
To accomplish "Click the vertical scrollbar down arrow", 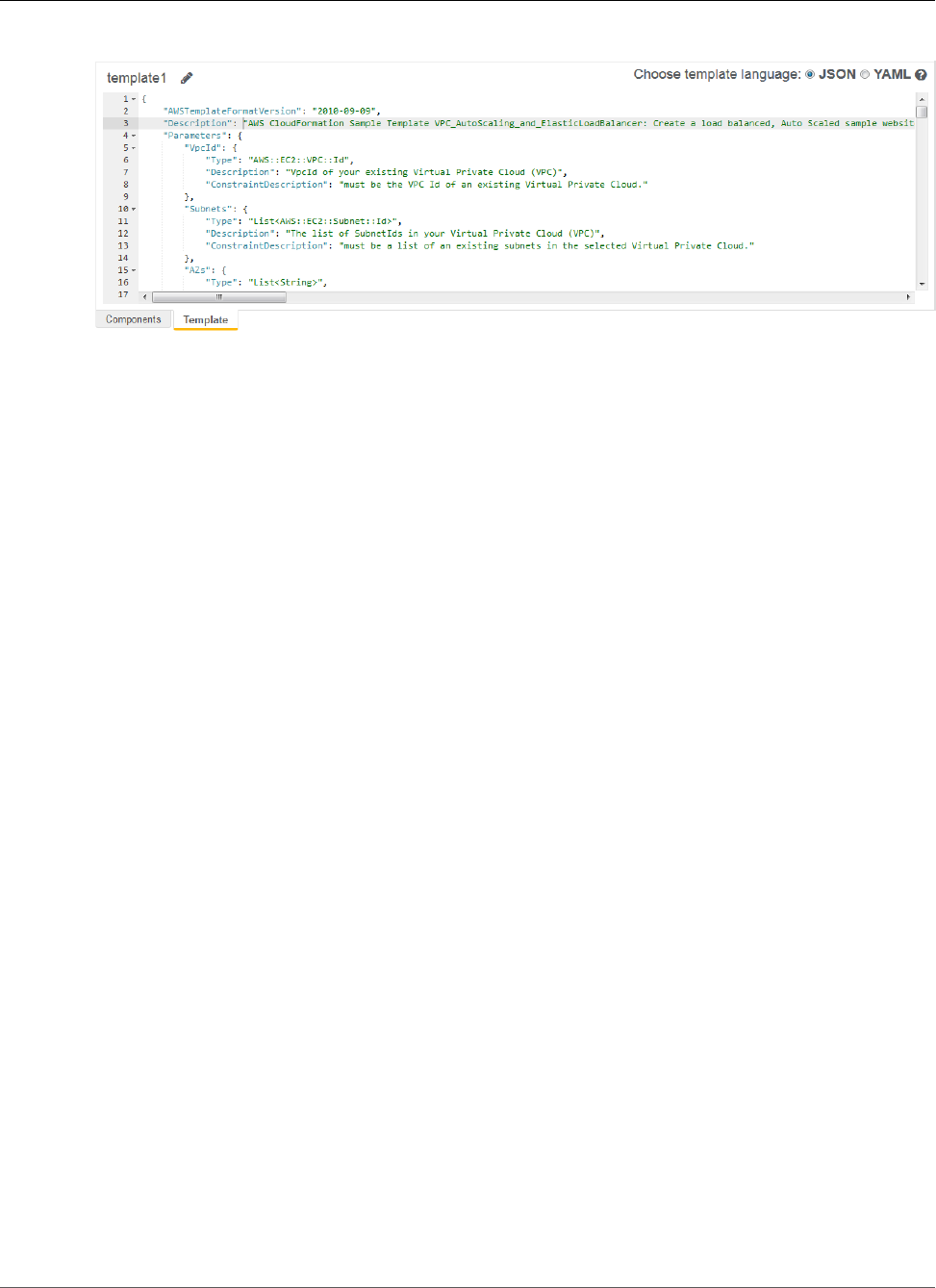I will click(922, 284).
